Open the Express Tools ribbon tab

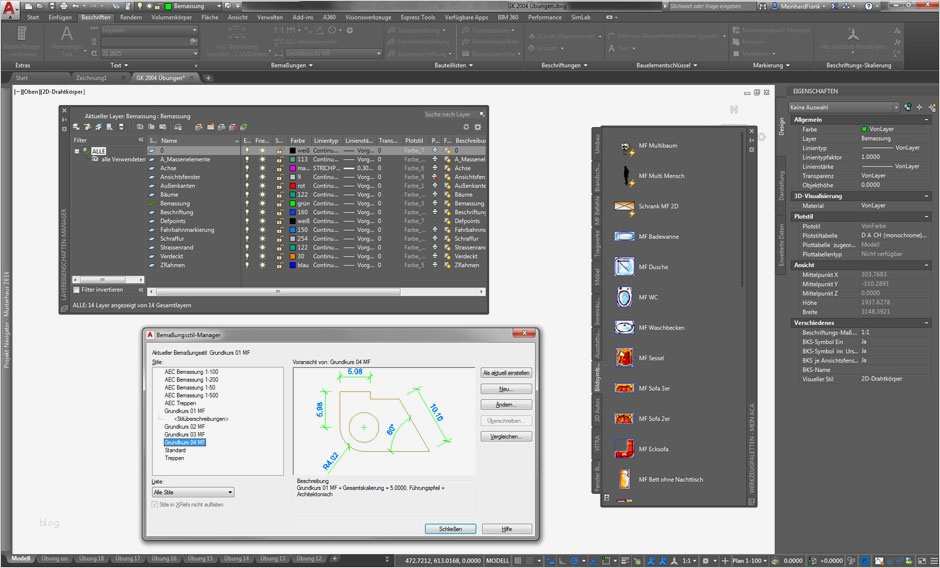(418, 18)
